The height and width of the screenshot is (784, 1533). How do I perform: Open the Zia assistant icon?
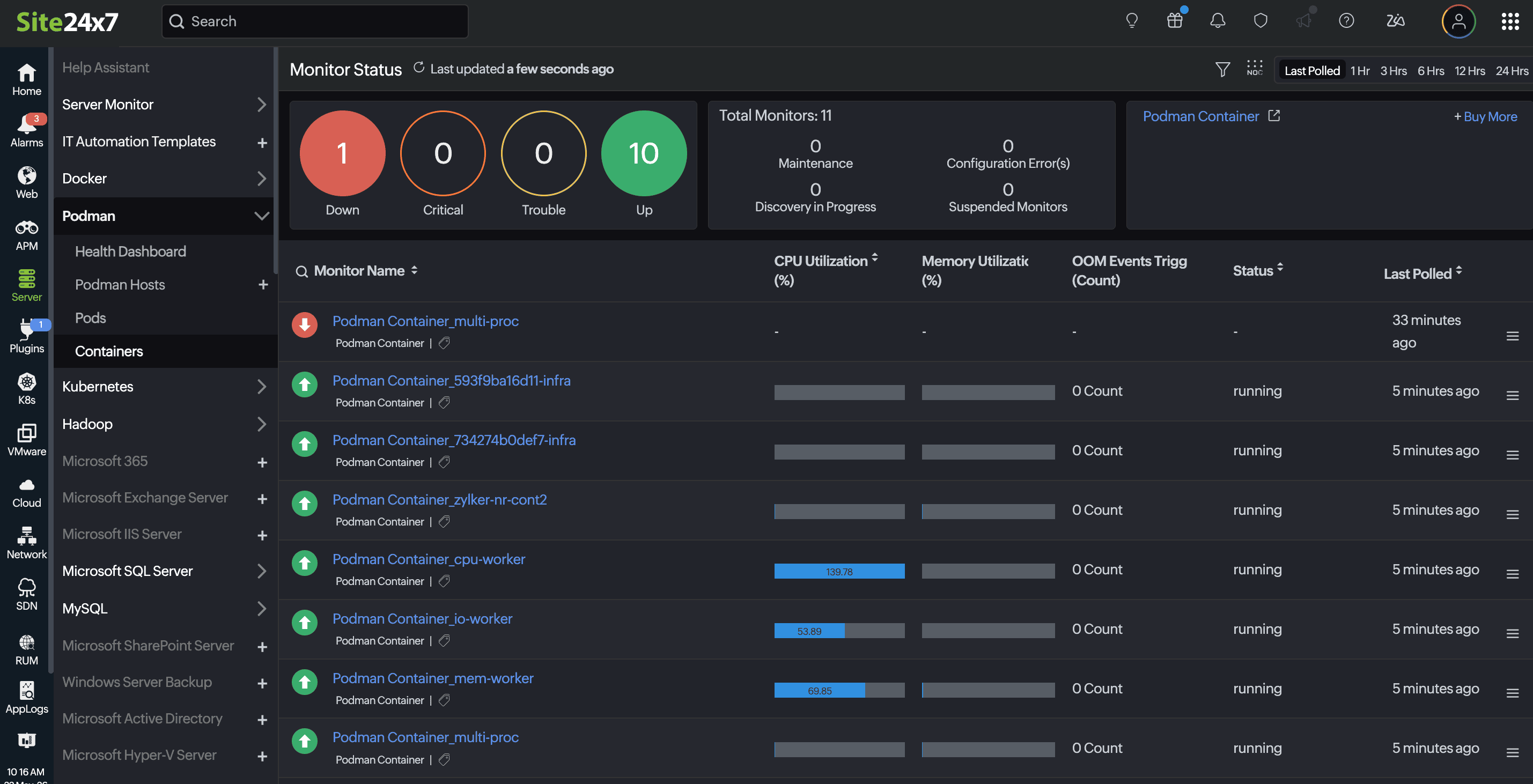(1396, 21)
